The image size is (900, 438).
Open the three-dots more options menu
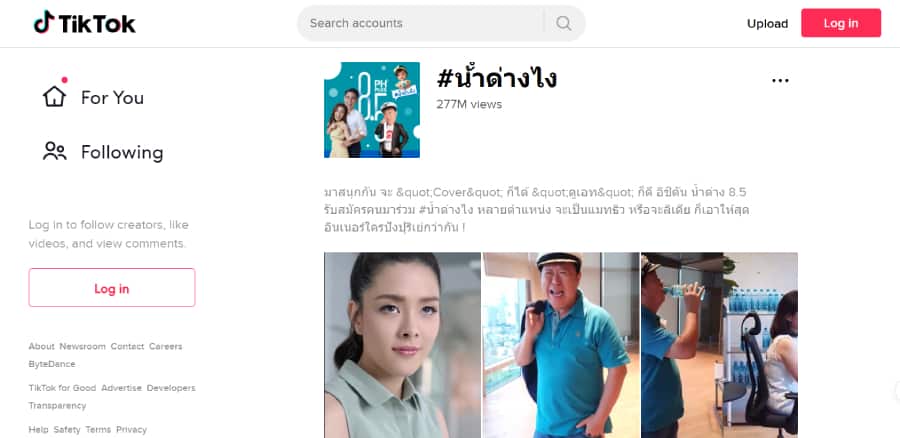[x=780, y=80]
